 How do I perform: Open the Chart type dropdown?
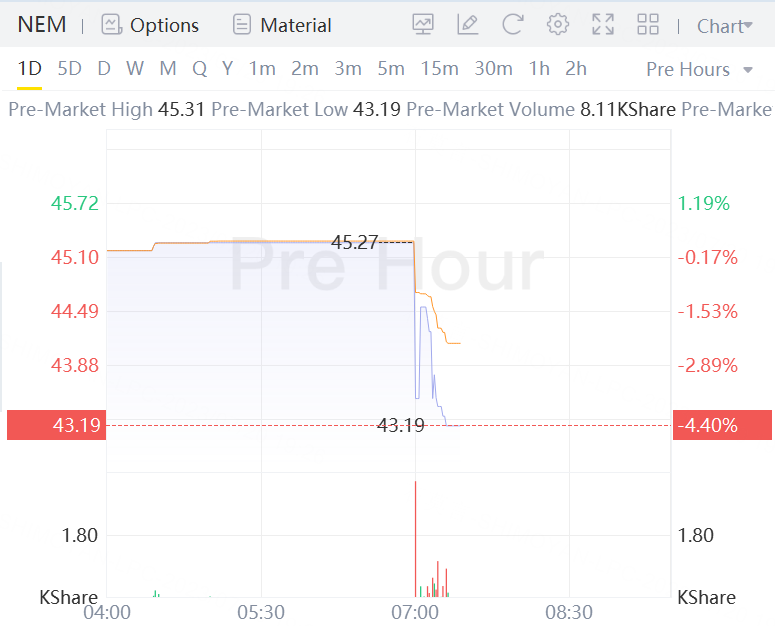724,26
